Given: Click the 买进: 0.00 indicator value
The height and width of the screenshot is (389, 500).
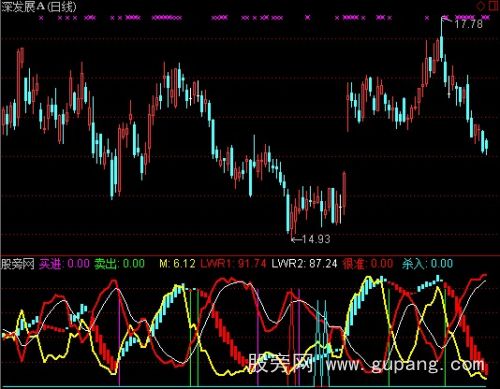Looking at the screenshot, I should [x=64, y=264].
